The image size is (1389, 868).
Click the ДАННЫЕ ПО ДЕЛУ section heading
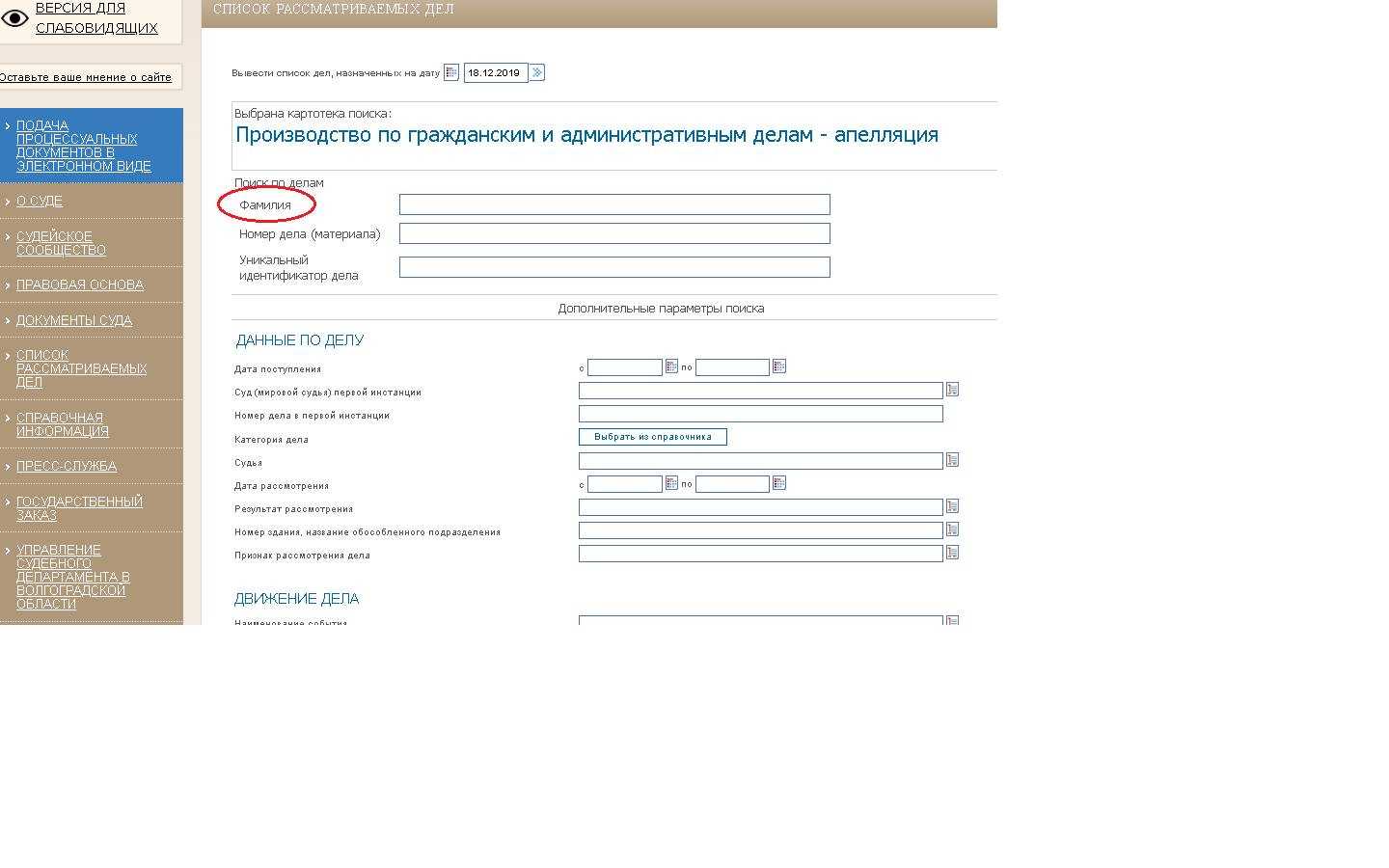300,340
